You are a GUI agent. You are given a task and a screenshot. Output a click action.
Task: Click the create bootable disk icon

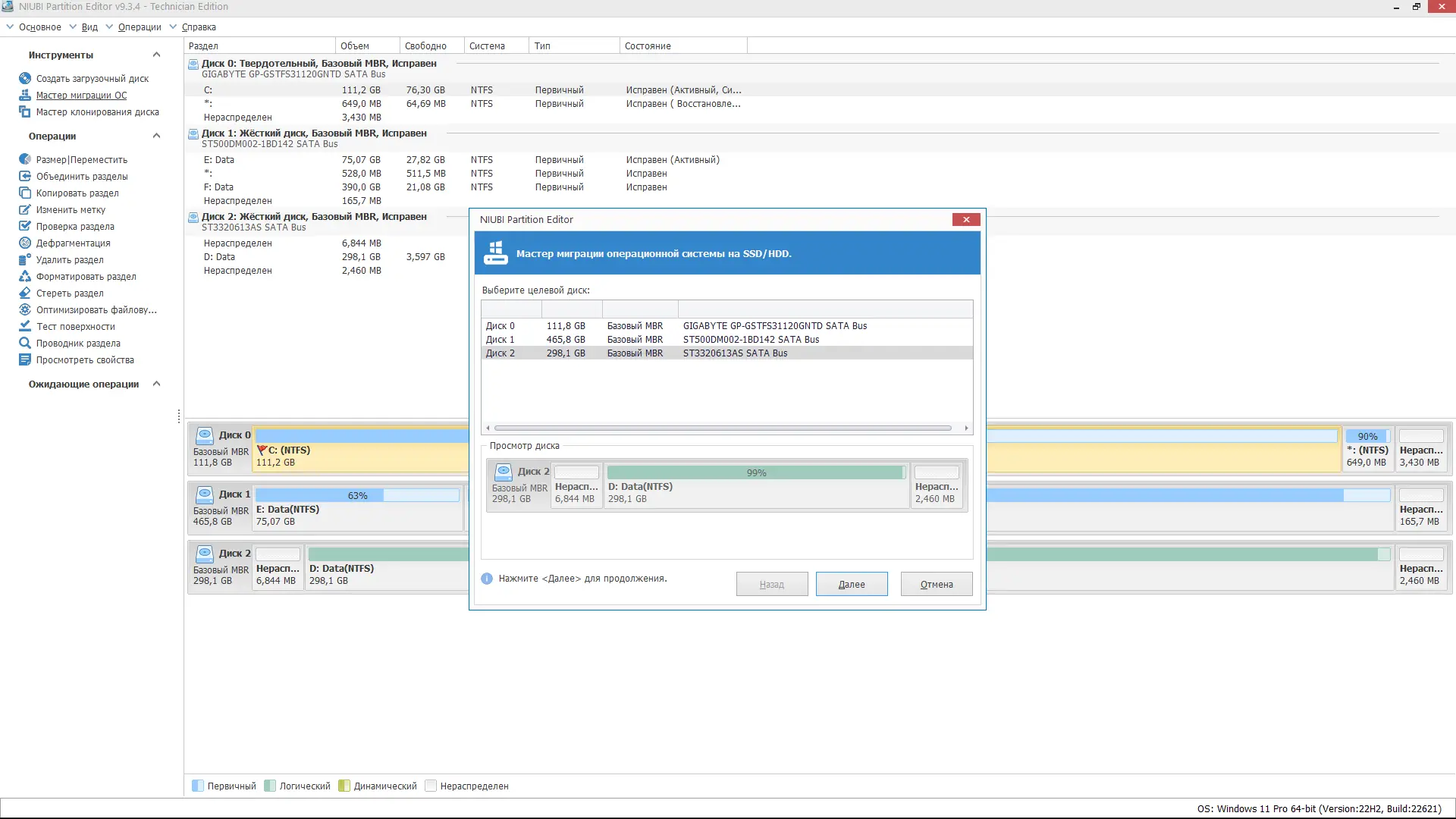coord(25,78)
